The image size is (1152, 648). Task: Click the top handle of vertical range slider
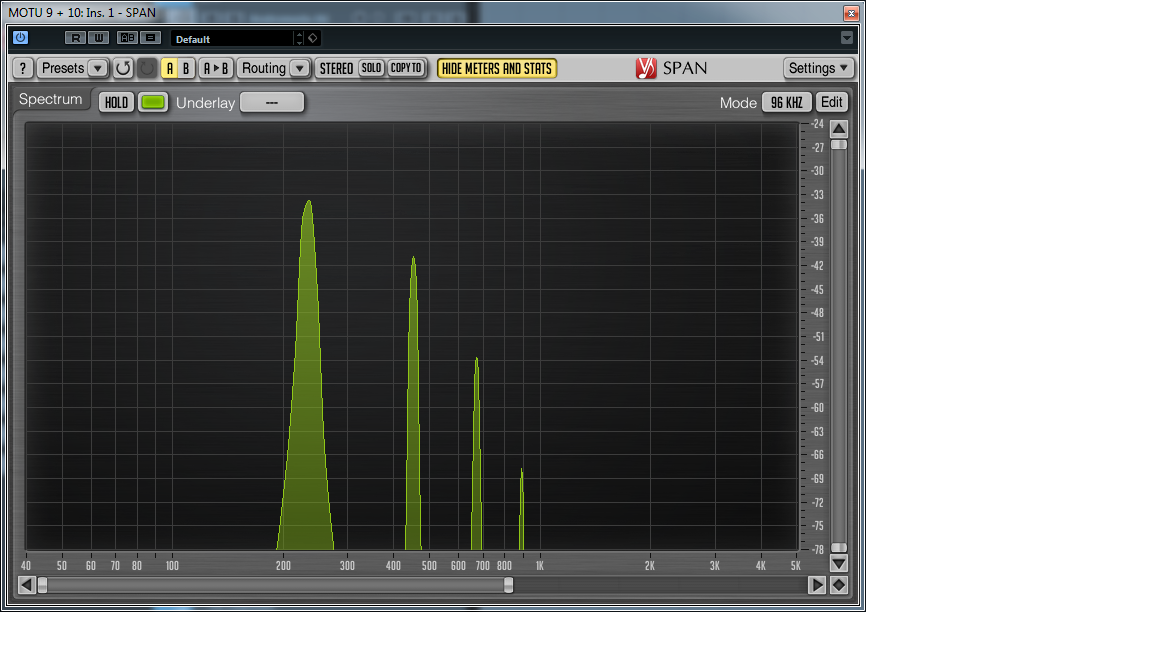pyautogui.click(x=839, y=145)
